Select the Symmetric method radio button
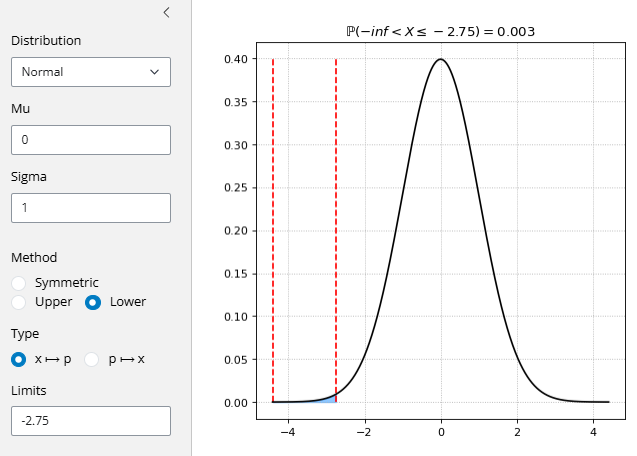 click(x=19, y=283)
